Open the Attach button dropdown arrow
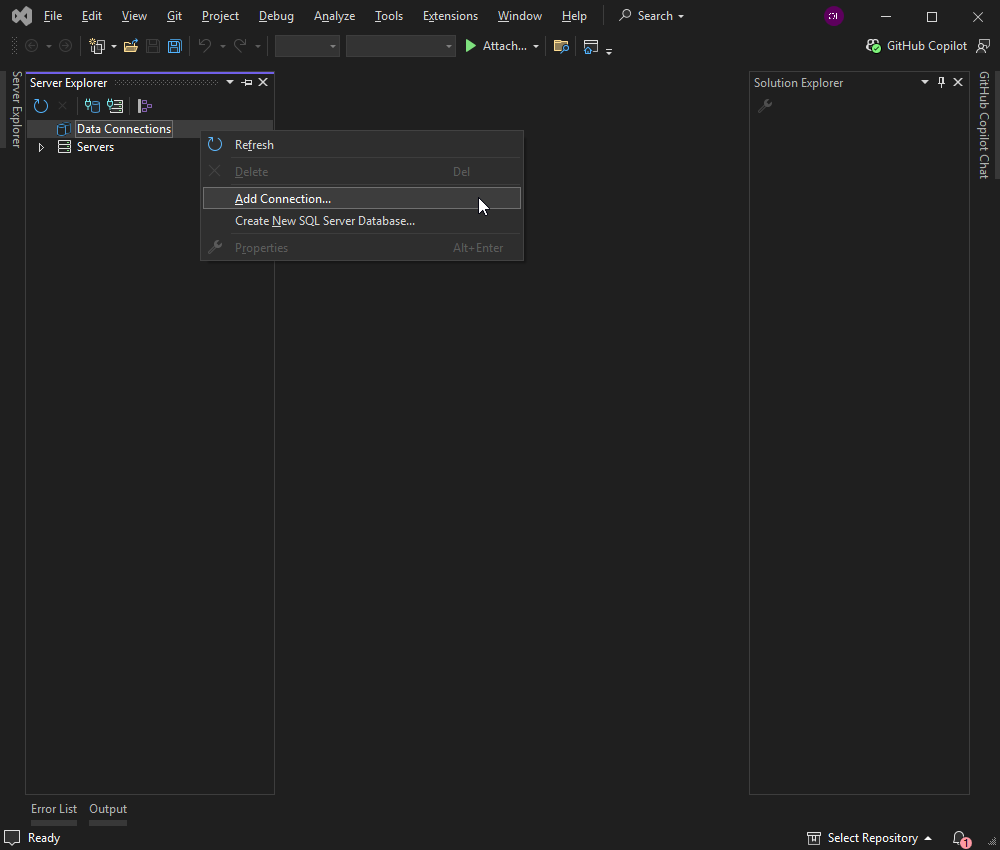The height and width of the screenshot is (850, 1000). pos(536,46)
